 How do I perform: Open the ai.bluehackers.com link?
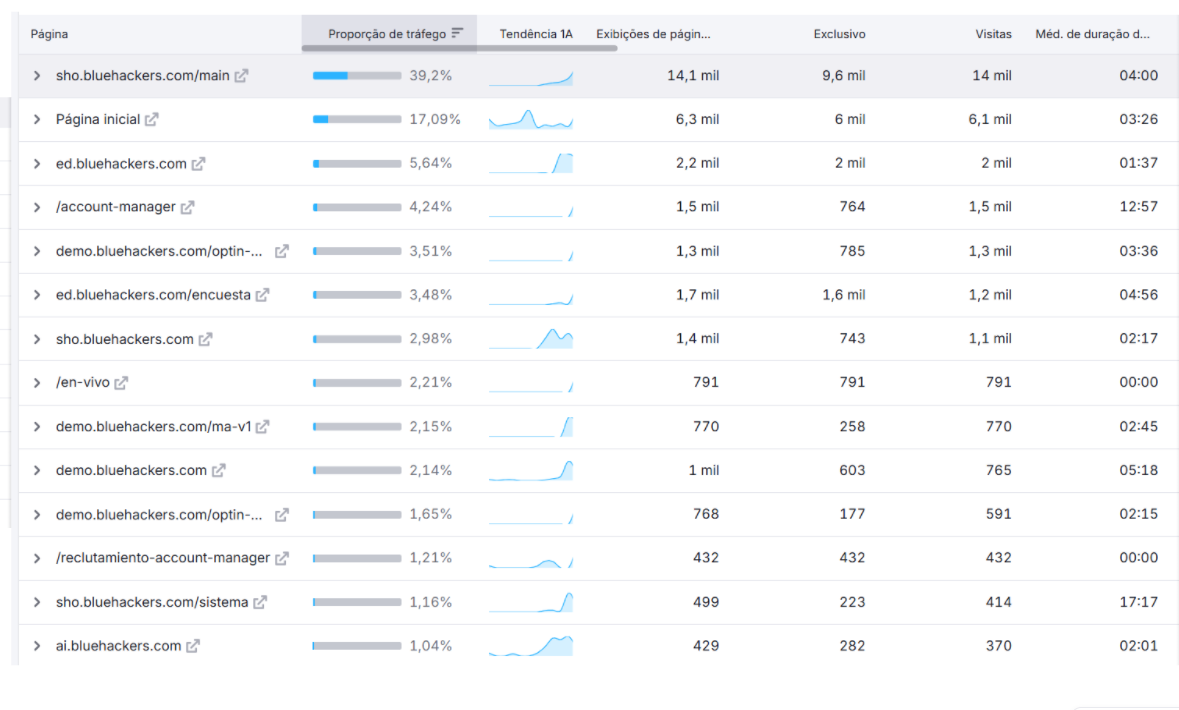click(119, 646)
